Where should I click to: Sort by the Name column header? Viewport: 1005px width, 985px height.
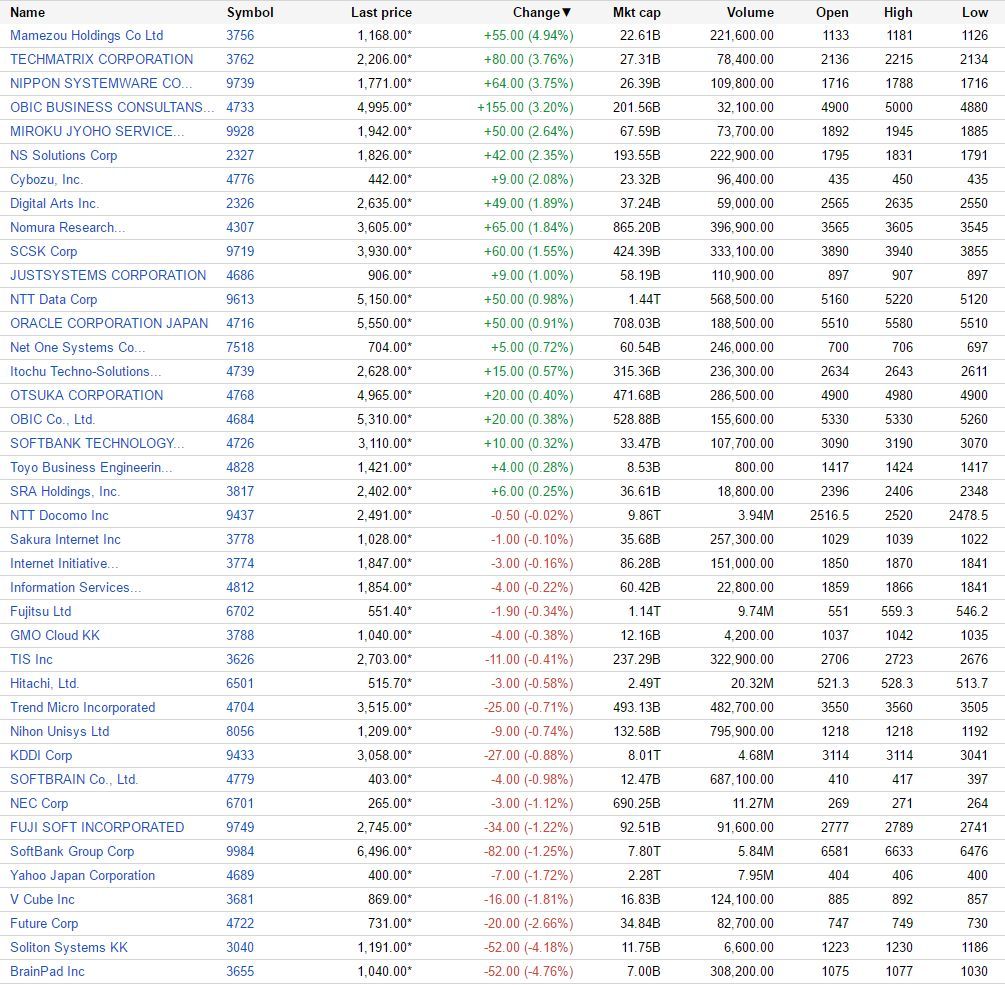pyautogui.click(x=28, y=12)
